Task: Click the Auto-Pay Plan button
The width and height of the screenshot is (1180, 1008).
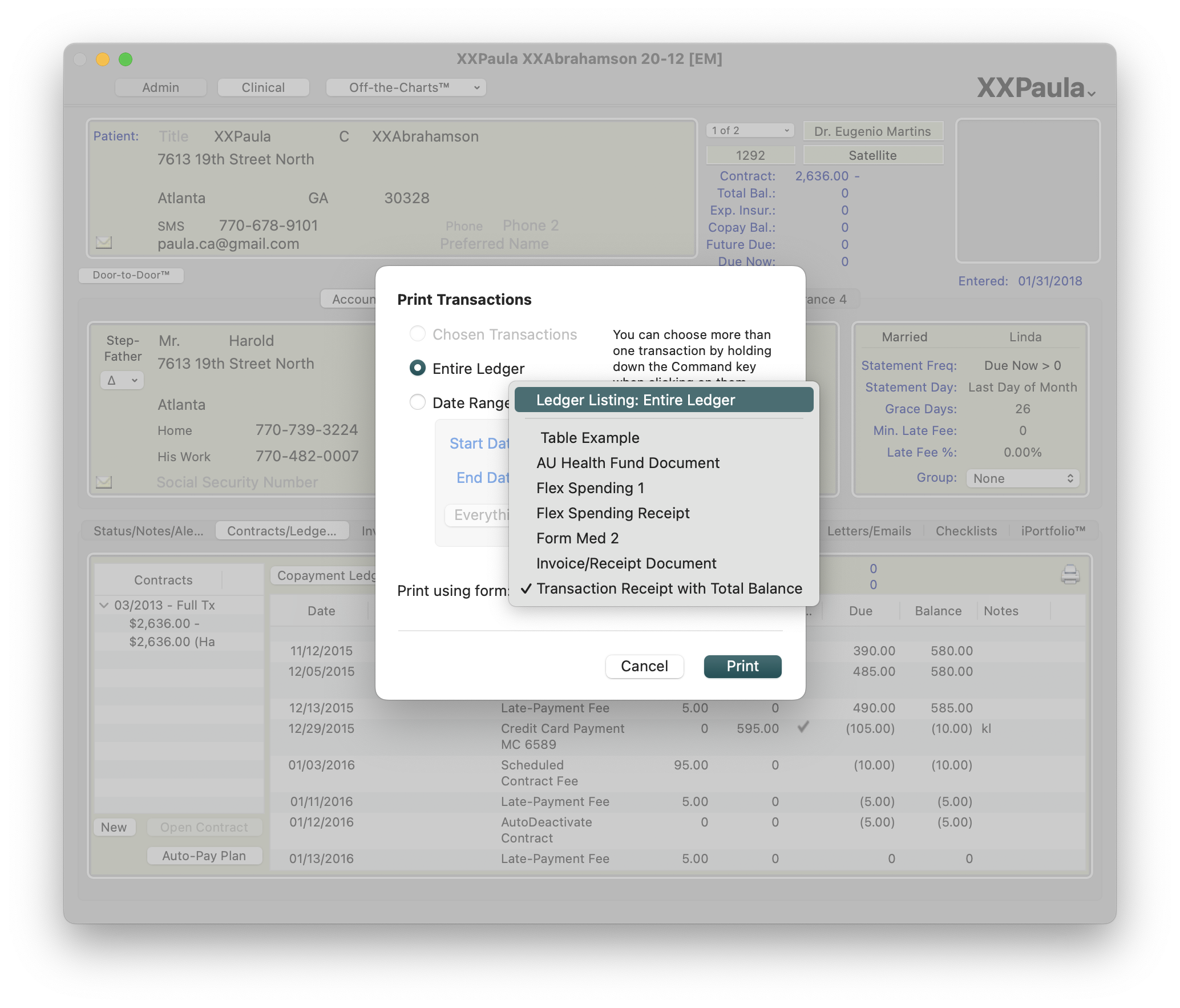Action: click(204, 856)
